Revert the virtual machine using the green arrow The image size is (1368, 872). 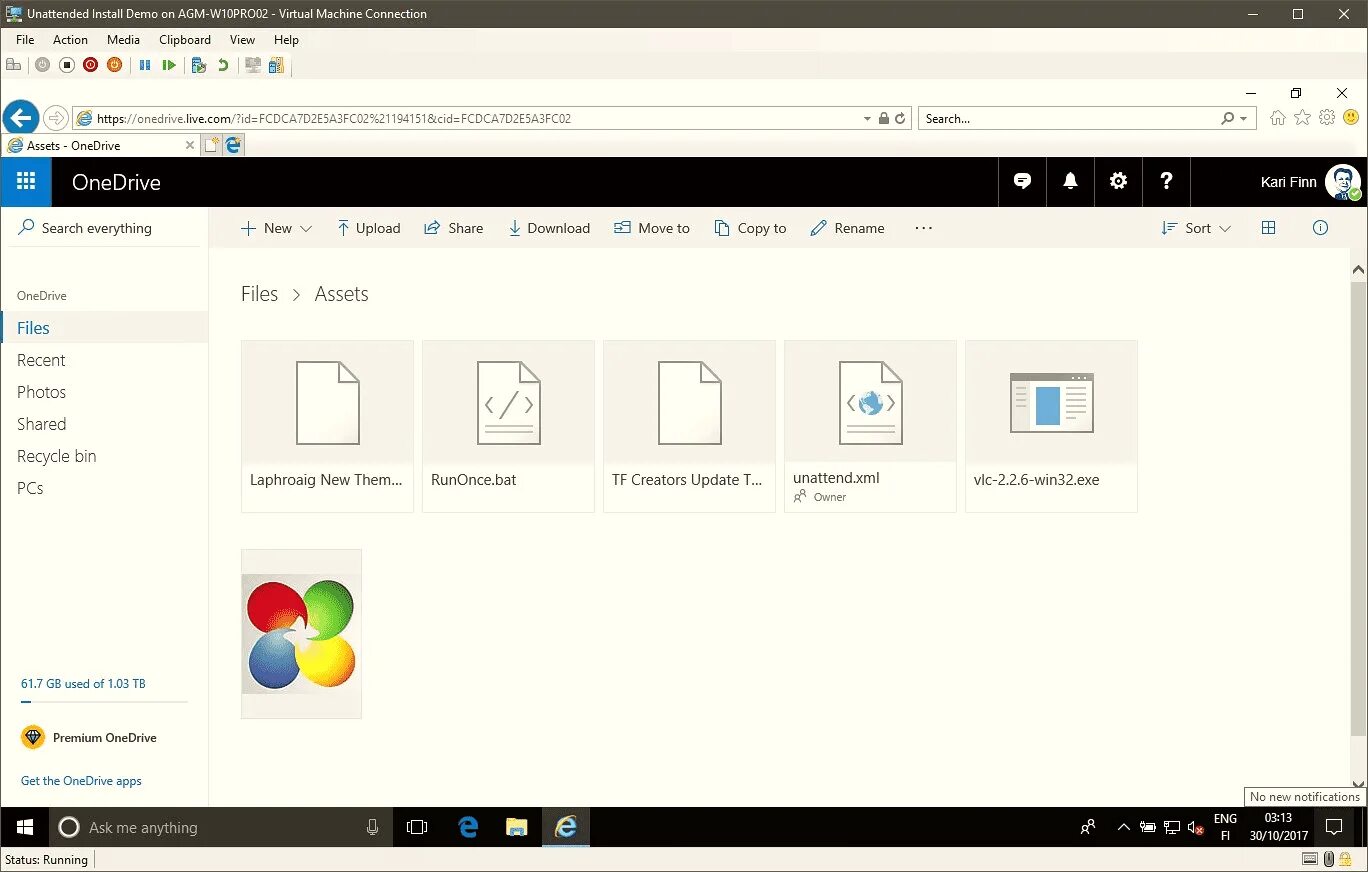222,64
